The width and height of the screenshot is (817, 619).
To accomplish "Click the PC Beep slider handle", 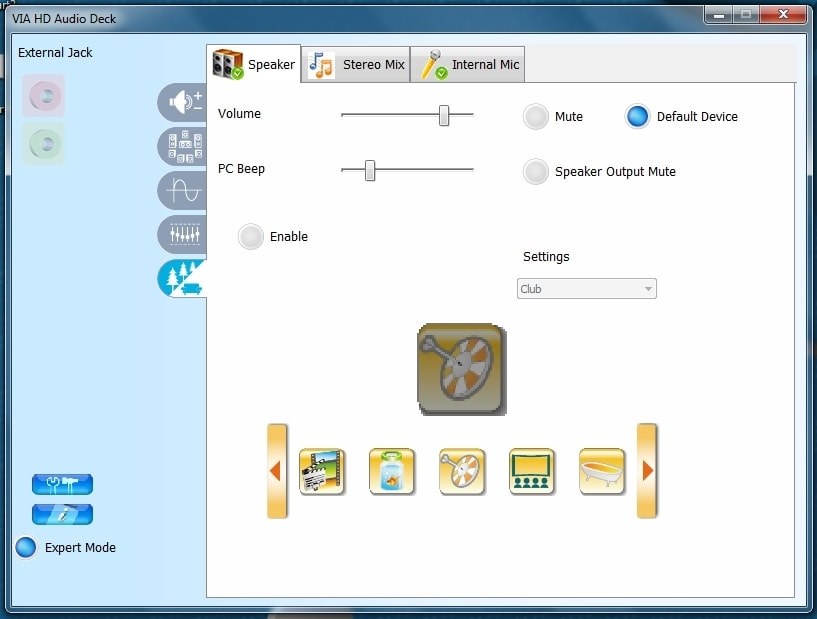I will (369, 170).
